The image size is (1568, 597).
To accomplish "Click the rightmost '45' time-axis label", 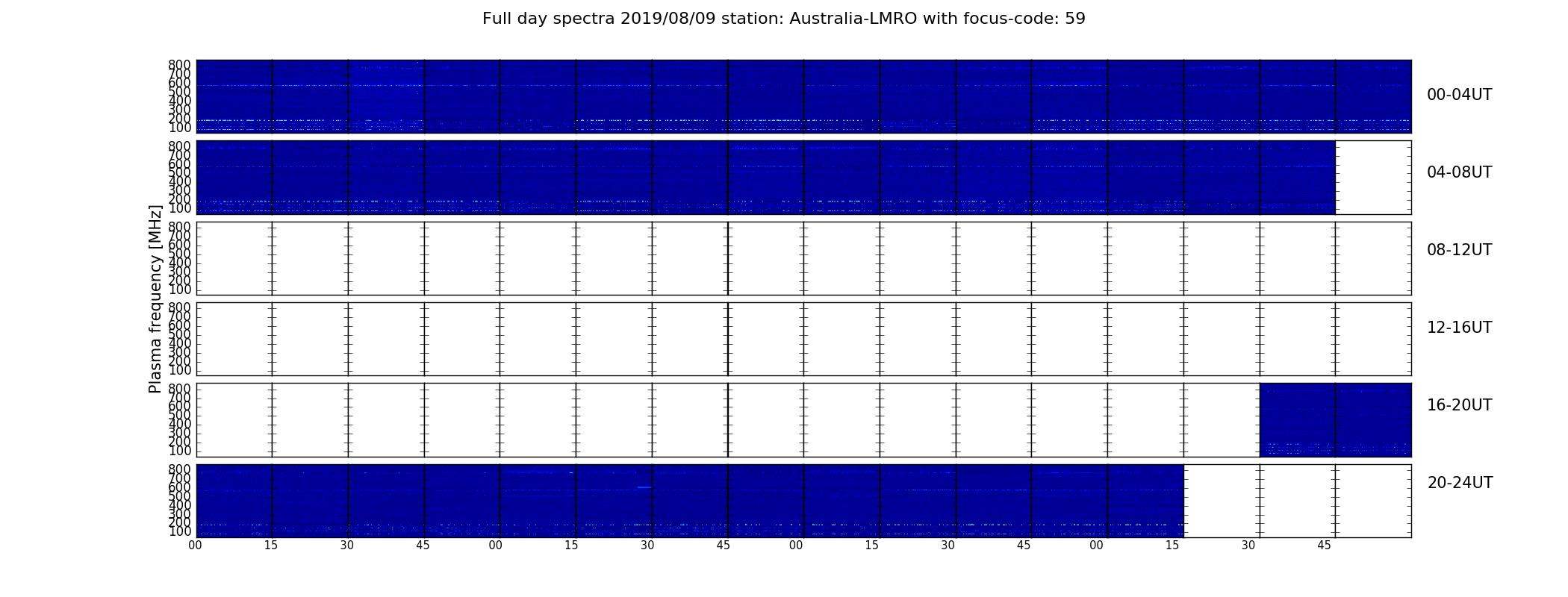I will click(1324, 546).
